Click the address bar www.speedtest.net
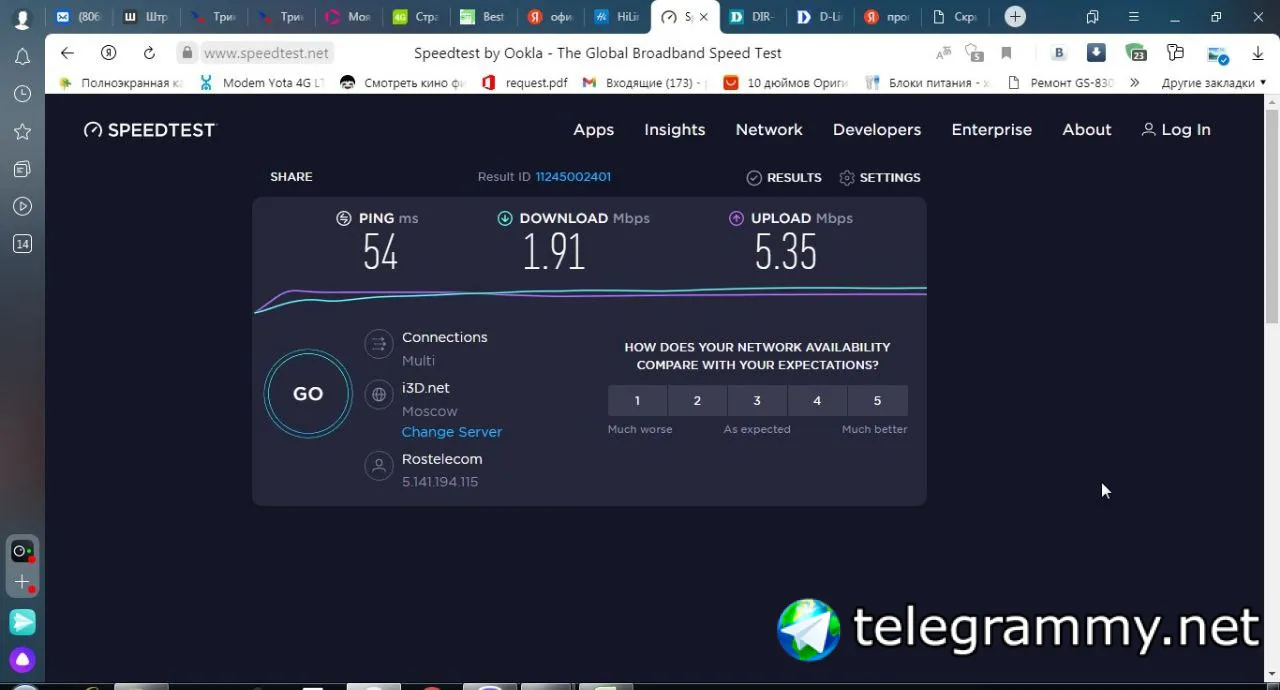1280x690 pixels. (266, 53)
